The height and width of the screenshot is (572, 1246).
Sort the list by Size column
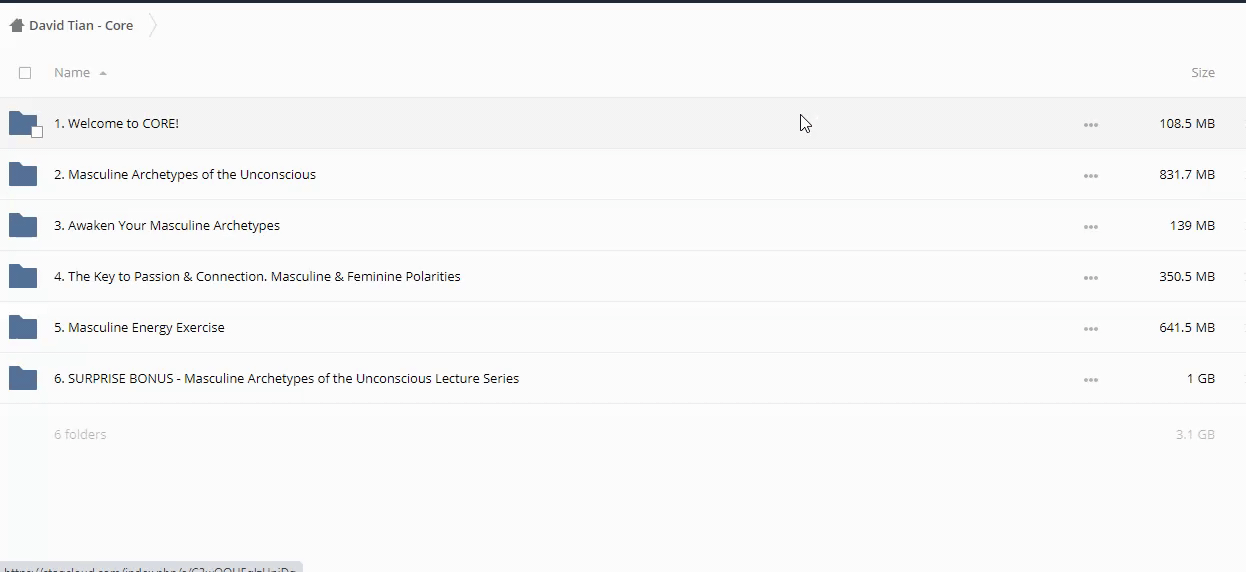coord(1202,73)
